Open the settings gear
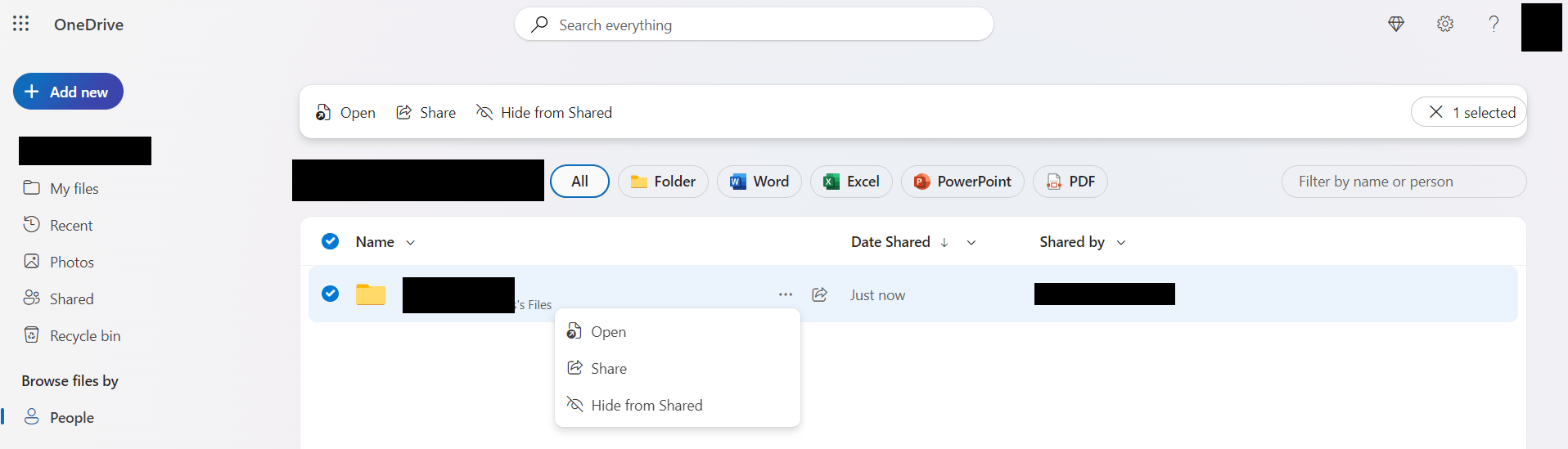 click(1445, 25)
